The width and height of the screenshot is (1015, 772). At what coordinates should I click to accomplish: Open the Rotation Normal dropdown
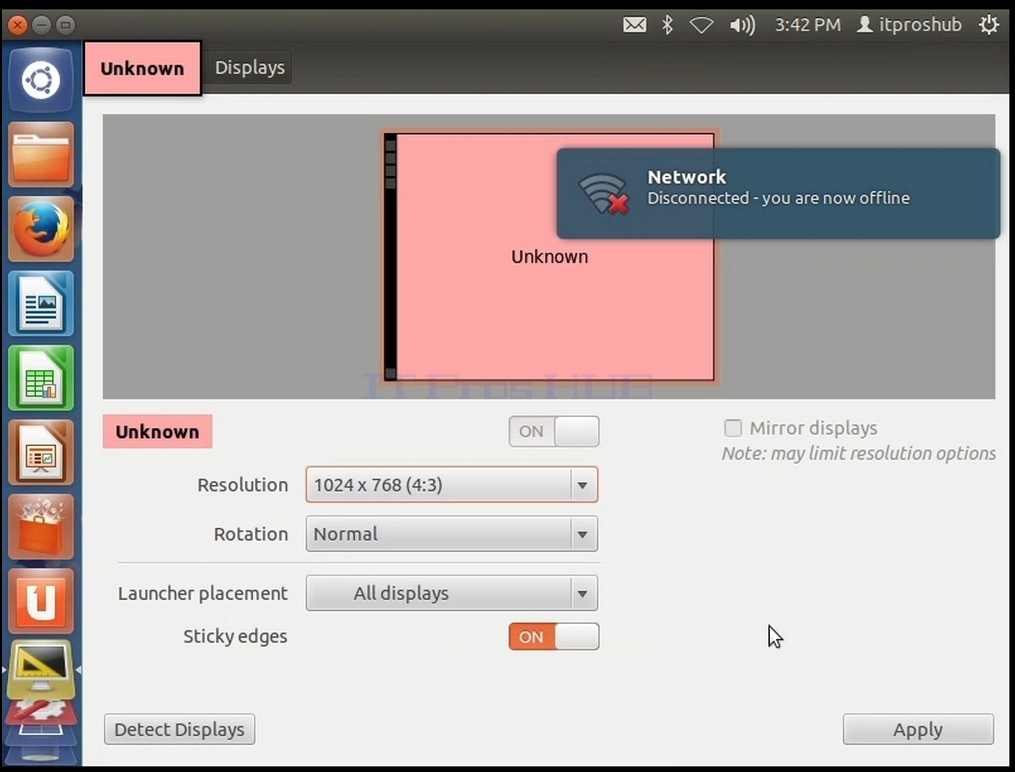452,534
